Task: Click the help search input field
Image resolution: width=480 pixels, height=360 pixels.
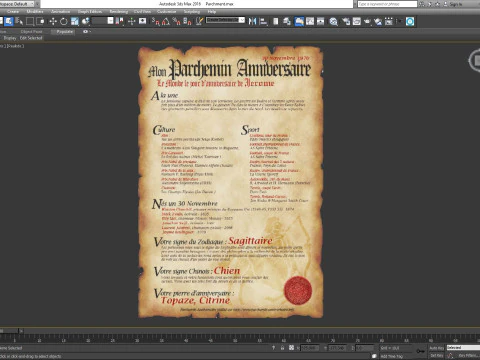Action: click(x=387, y=4)
